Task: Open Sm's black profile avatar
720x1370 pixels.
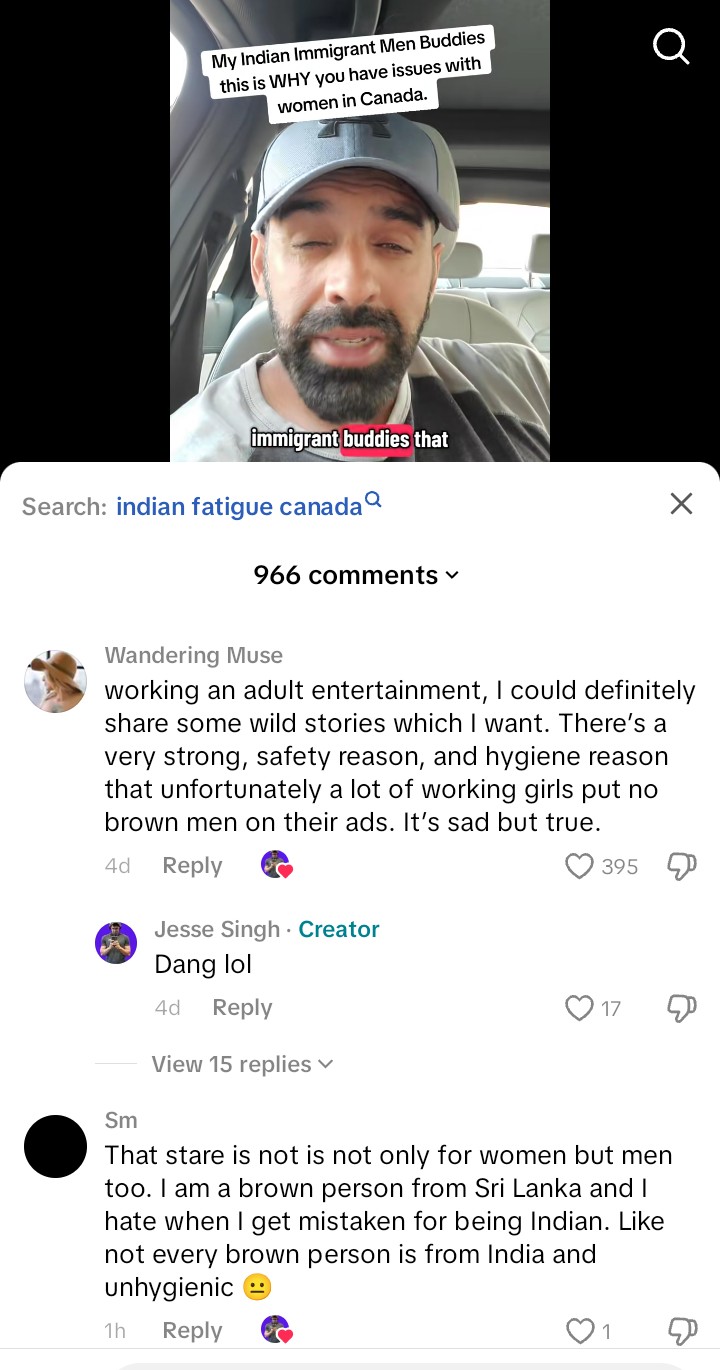Action: pos(55,1146)
